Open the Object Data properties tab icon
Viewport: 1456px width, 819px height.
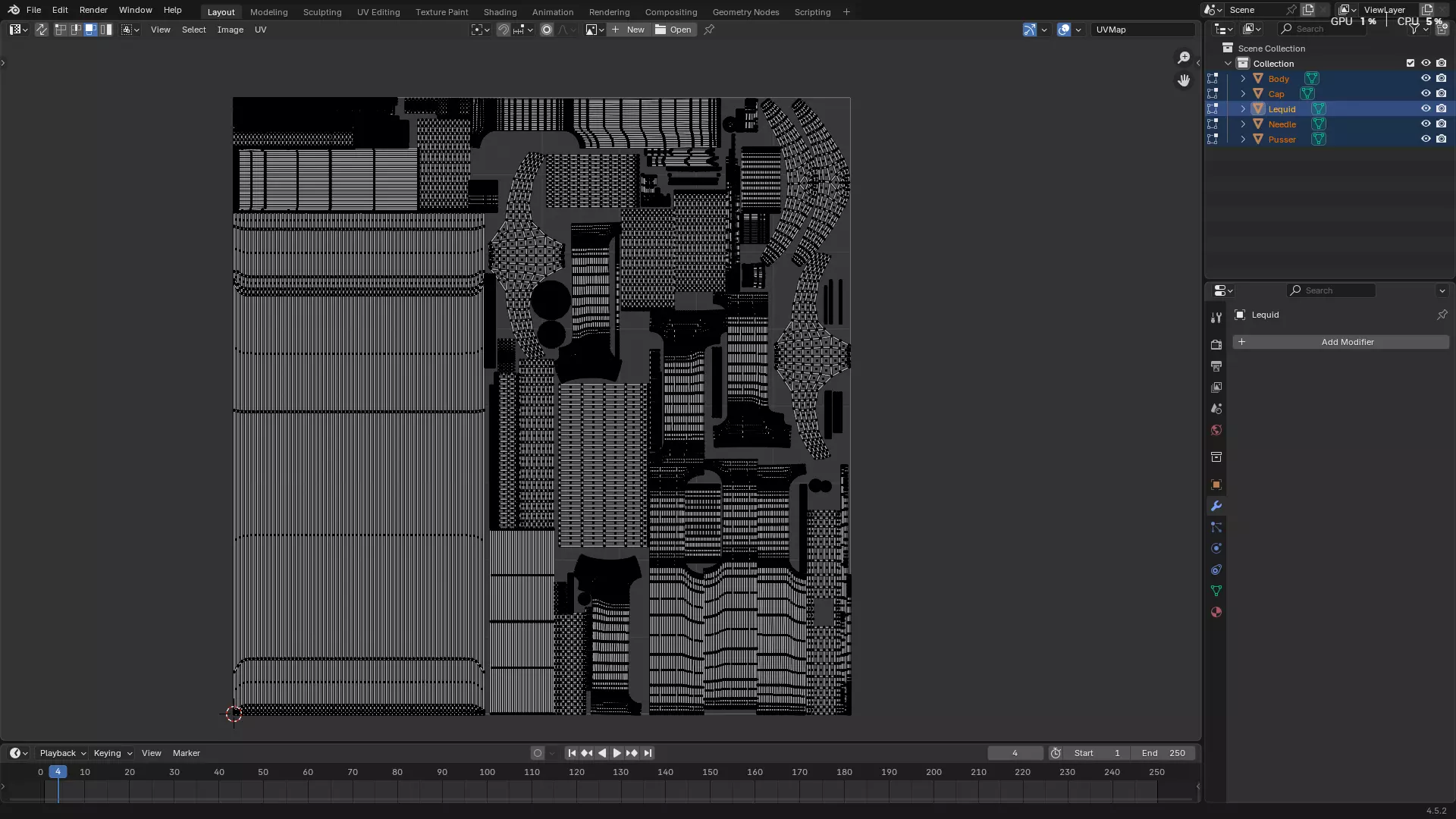coord(1216,591)
